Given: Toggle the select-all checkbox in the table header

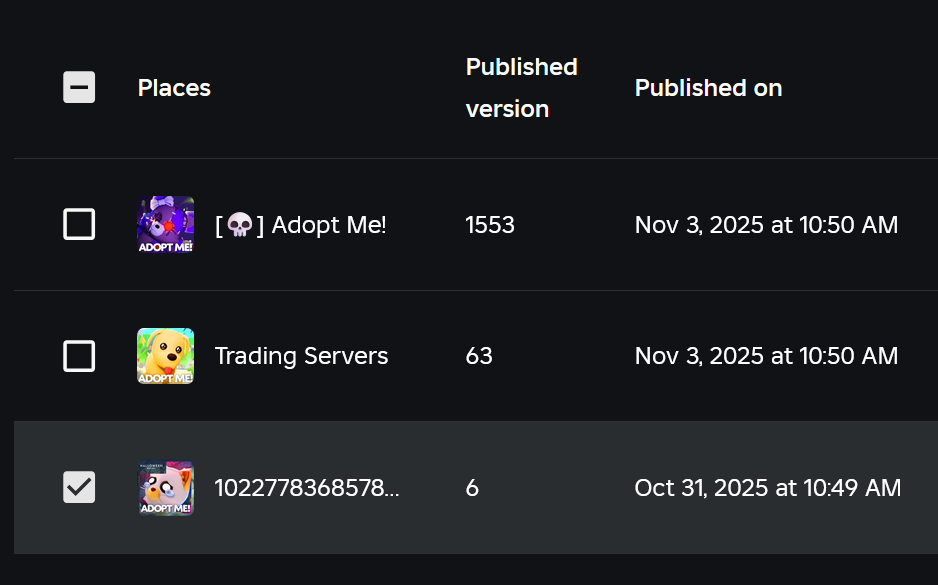Looking at the screenshot, I should click(x=79, y=87).
